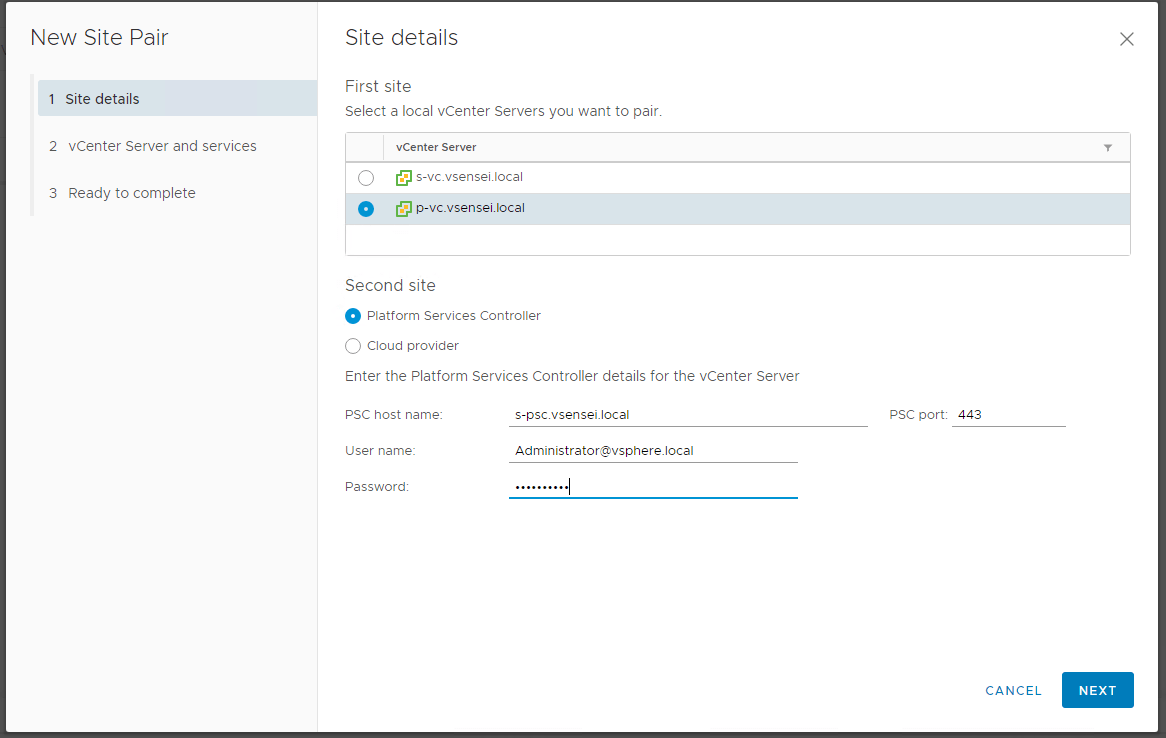Click into the PSC port field

point(1008,414)
